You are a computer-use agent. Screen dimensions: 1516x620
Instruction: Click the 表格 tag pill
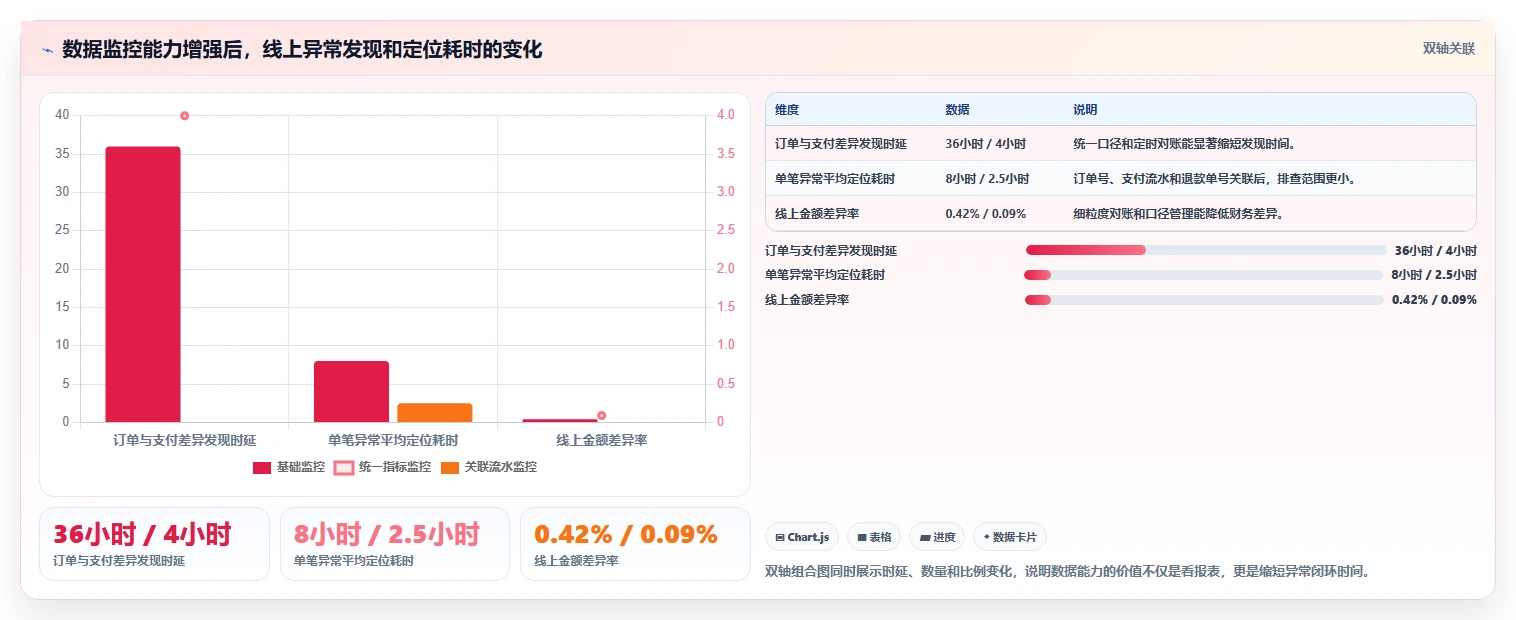click(874, 537)
